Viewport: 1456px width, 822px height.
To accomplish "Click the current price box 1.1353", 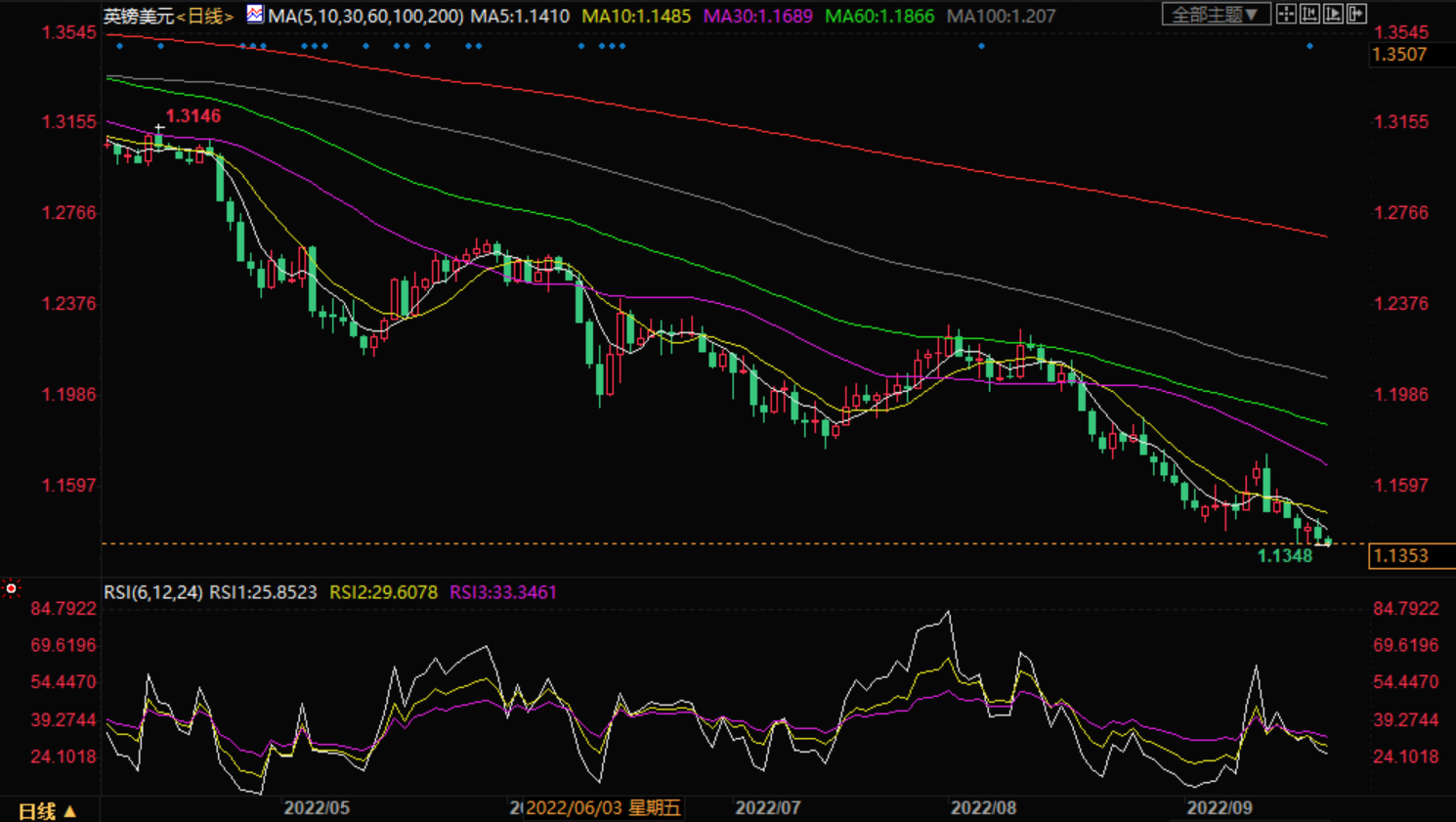I will [1412, 555].
